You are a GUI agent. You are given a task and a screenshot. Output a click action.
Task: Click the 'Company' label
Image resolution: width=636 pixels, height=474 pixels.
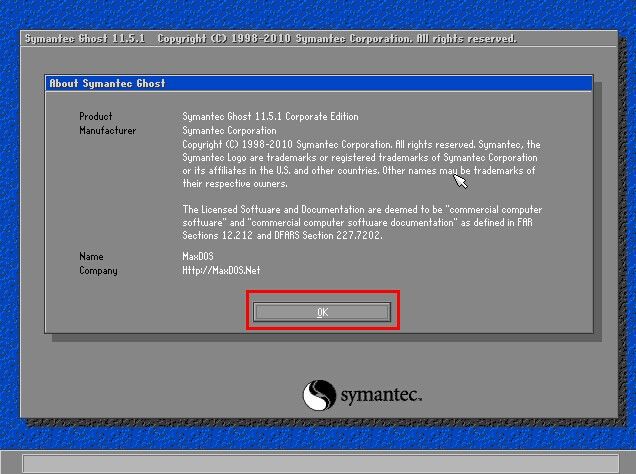point(98,271)
